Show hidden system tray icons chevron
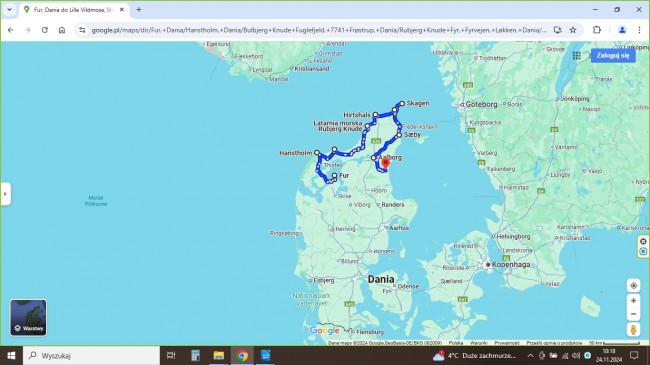This screenshot has height=365, width=650. [x=530, y=355]
